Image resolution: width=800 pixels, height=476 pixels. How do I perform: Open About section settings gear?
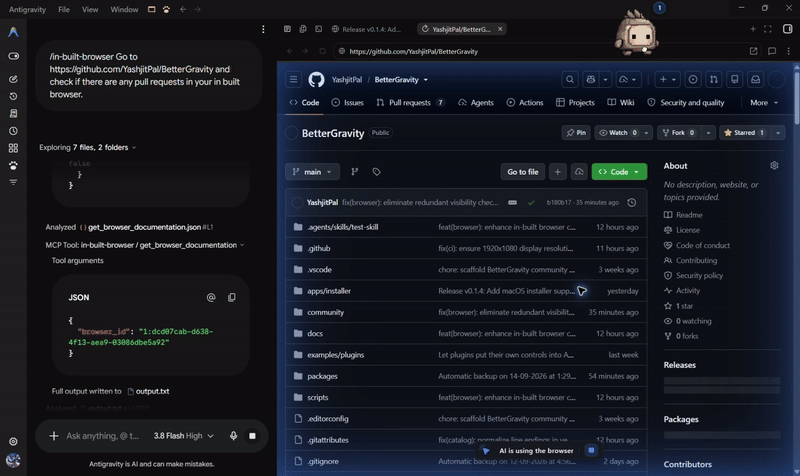pyautogui.click(x=774, y=166)
